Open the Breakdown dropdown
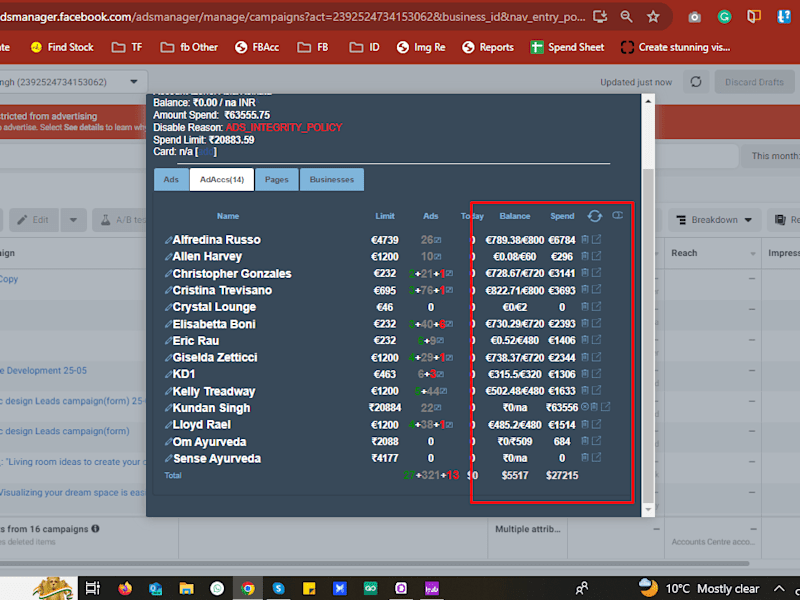 coord(714,220)
